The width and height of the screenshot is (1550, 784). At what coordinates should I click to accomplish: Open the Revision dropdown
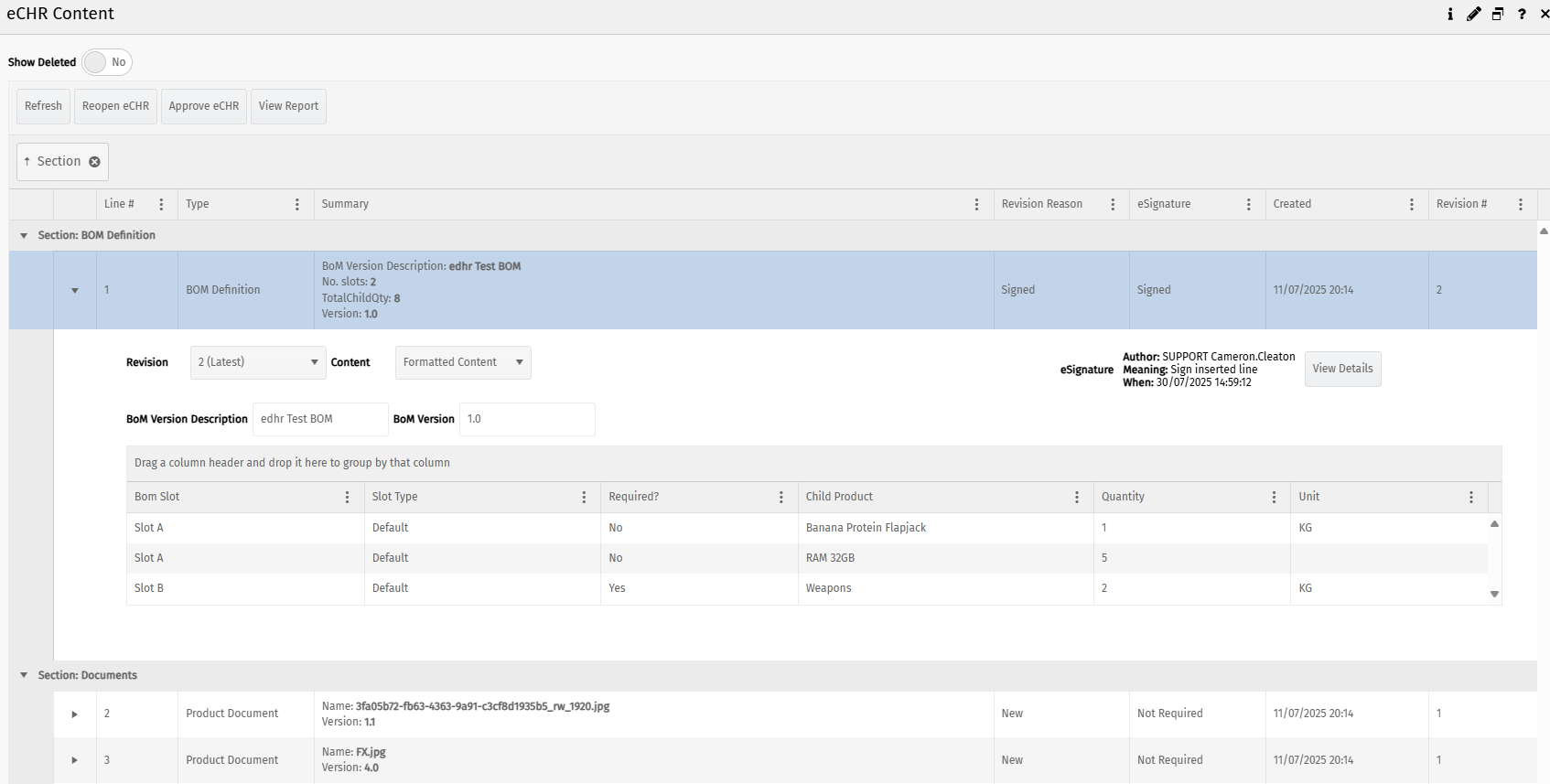coord(258,362)
